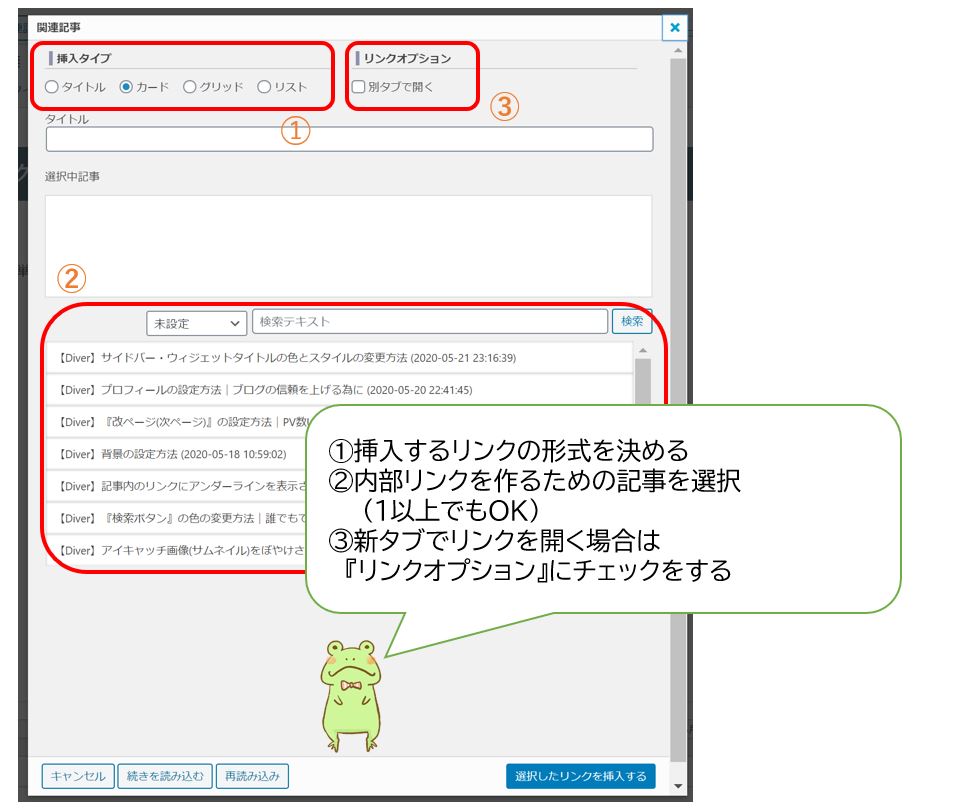Viewport: 962px width, 812px height.
Task: Open the 未設定 category dropdown
Action: coord(196,323)
